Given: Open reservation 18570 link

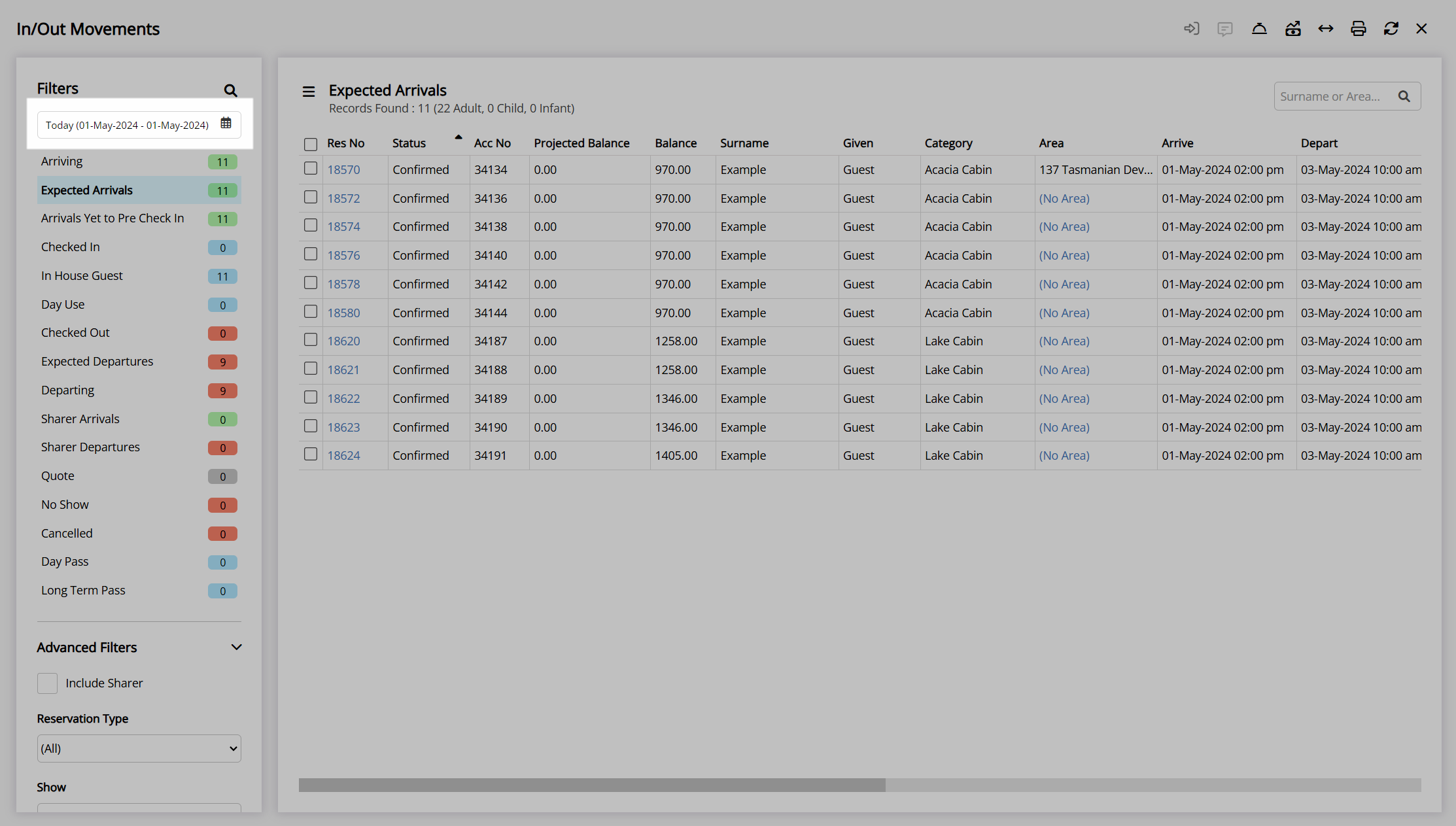Looking at the screenshot, I should (x=343, y=169).
